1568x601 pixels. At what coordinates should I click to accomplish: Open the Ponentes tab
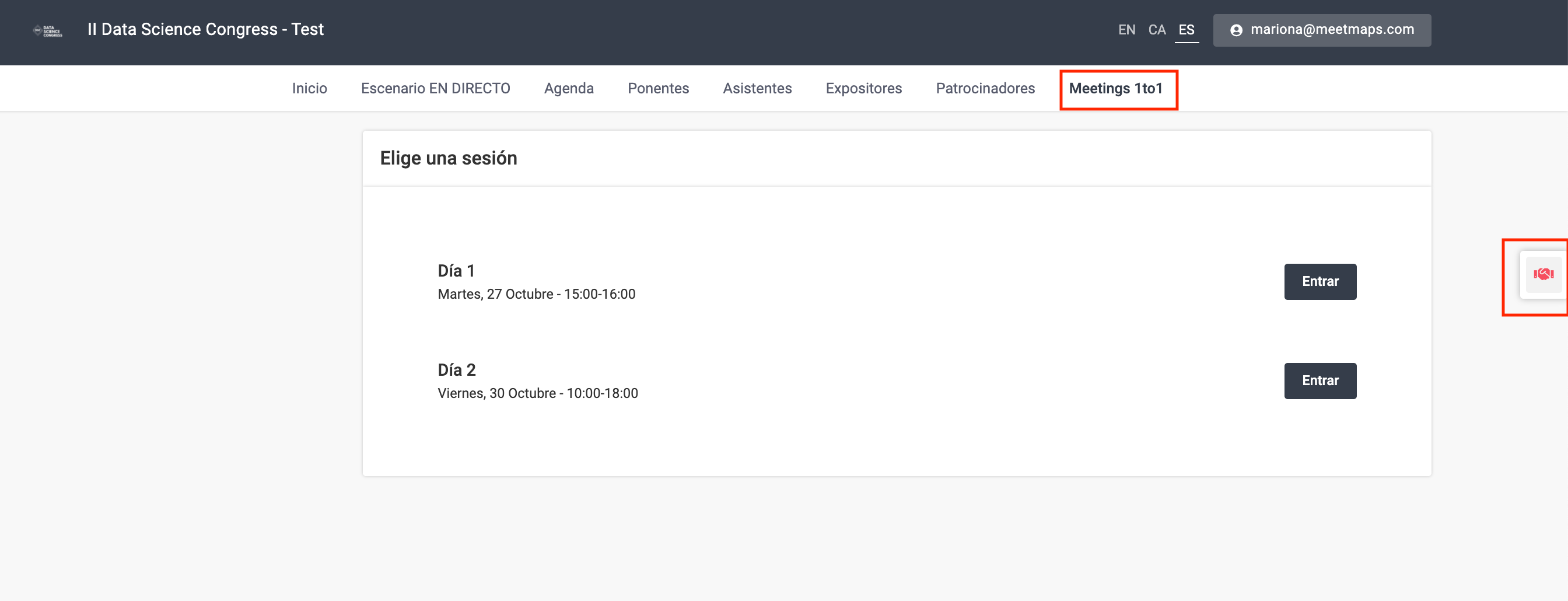[x=658, y=88]
